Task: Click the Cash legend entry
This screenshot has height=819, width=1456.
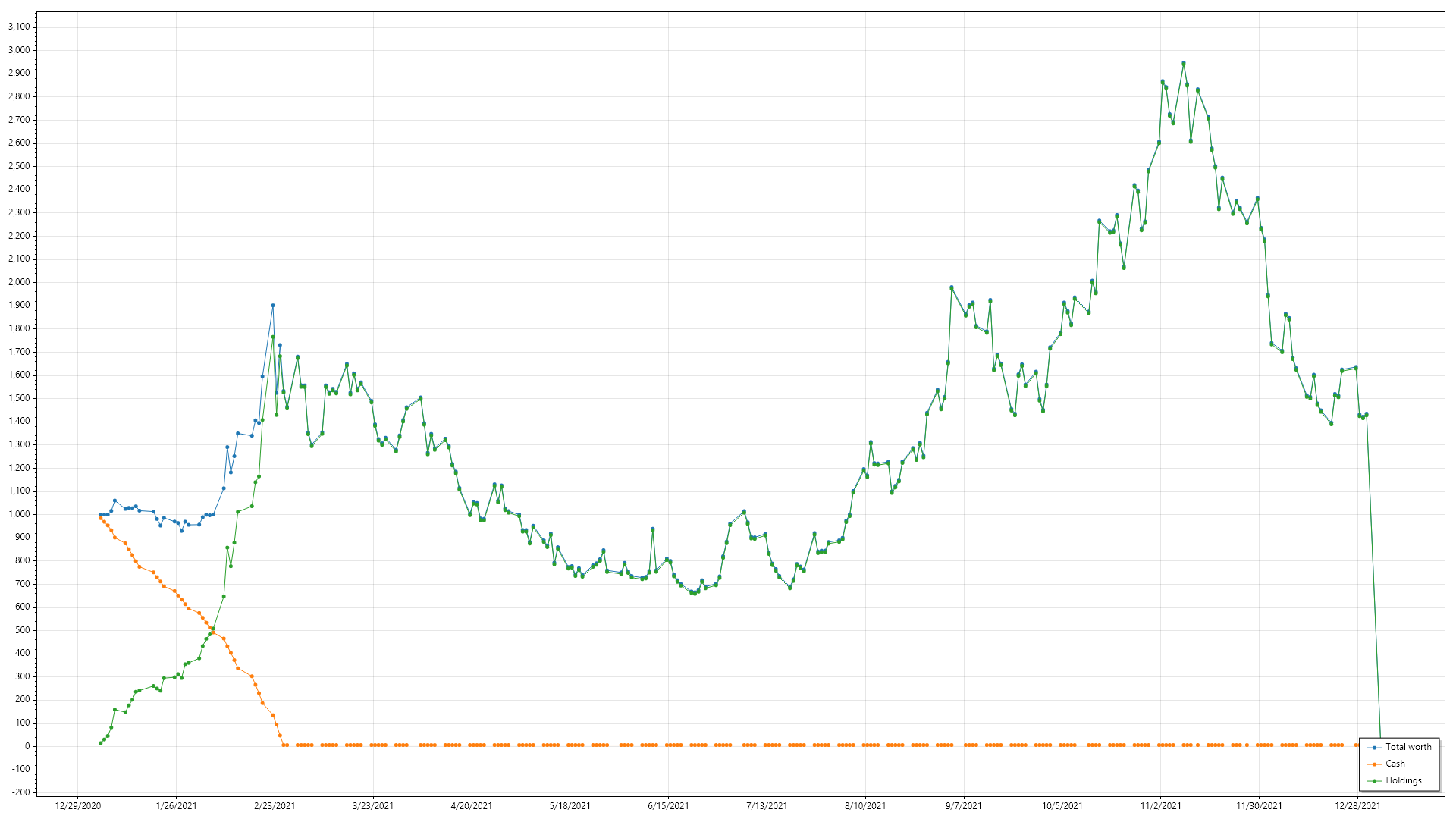Action: click(1395, 764)
